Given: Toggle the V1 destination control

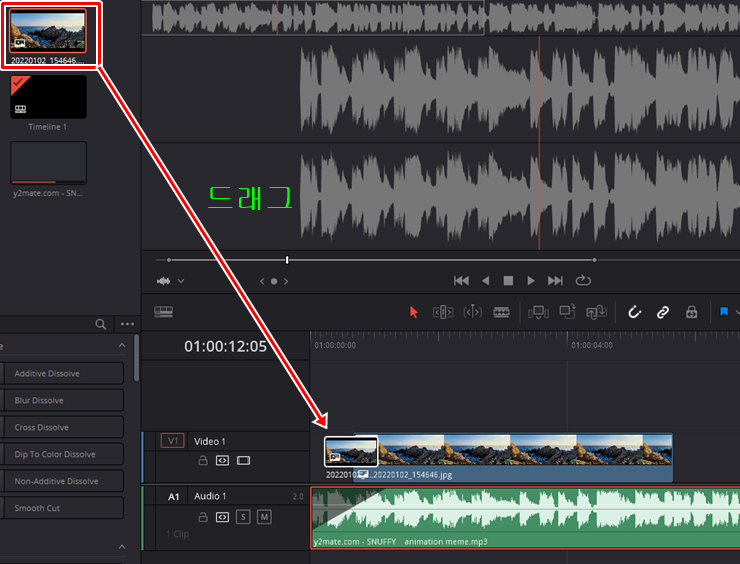Looking at the screenshot, I should pos(173,441).
